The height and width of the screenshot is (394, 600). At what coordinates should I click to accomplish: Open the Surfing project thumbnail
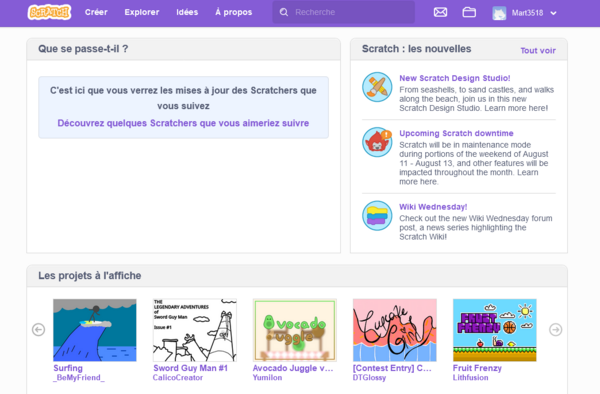point(95,330)
